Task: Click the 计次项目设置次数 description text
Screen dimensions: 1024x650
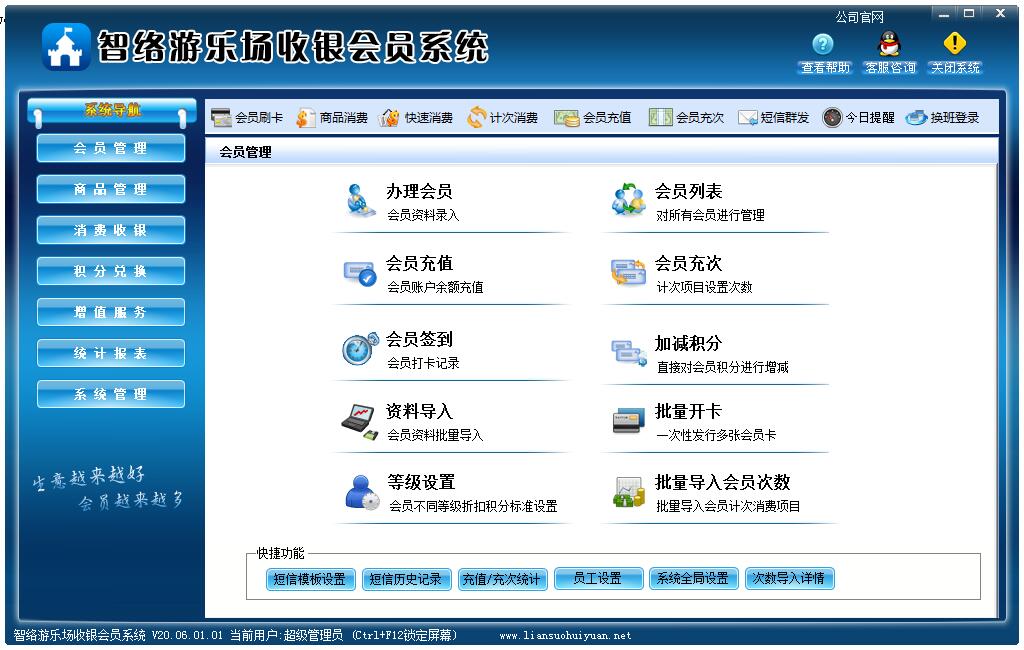Action: (x=705, y=287)
